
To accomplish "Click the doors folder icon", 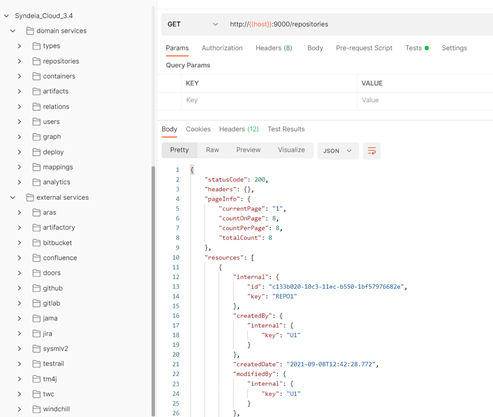I will tap(36, 273).
